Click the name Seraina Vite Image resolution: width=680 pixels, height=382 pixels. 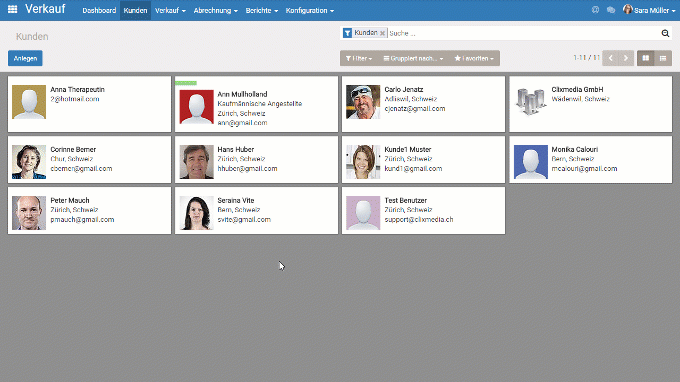click(x=235, y=200)
